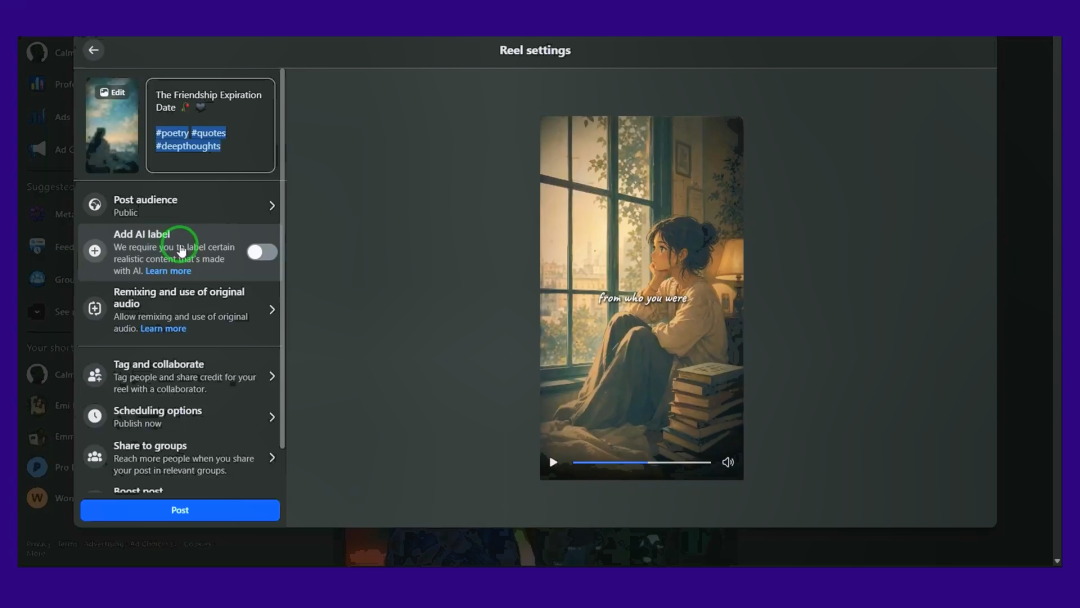This screenshot has width=1080, height=608.
Task: Expand the Tag and collaborate chevron
Action: tap(272, 376)
